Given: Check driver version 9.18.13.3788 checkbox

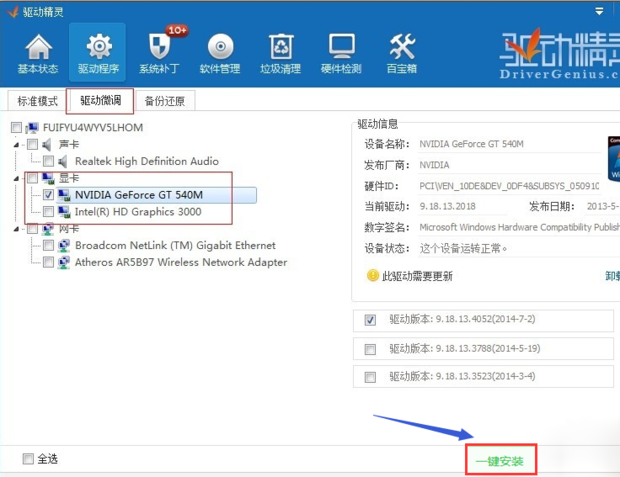Looking at the screenshot, I should pyautogui.click(x=370, y=349).
